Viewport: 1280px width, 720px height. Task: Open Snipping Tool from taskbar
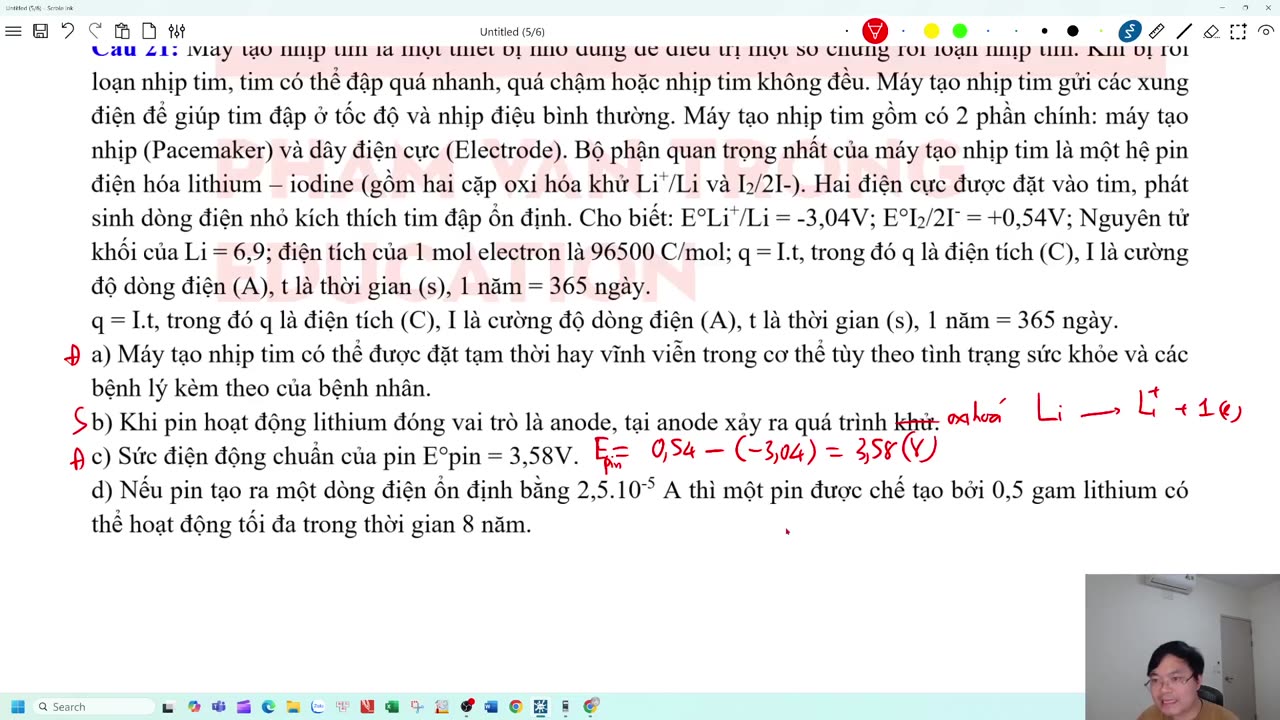(x=417, y=707)
